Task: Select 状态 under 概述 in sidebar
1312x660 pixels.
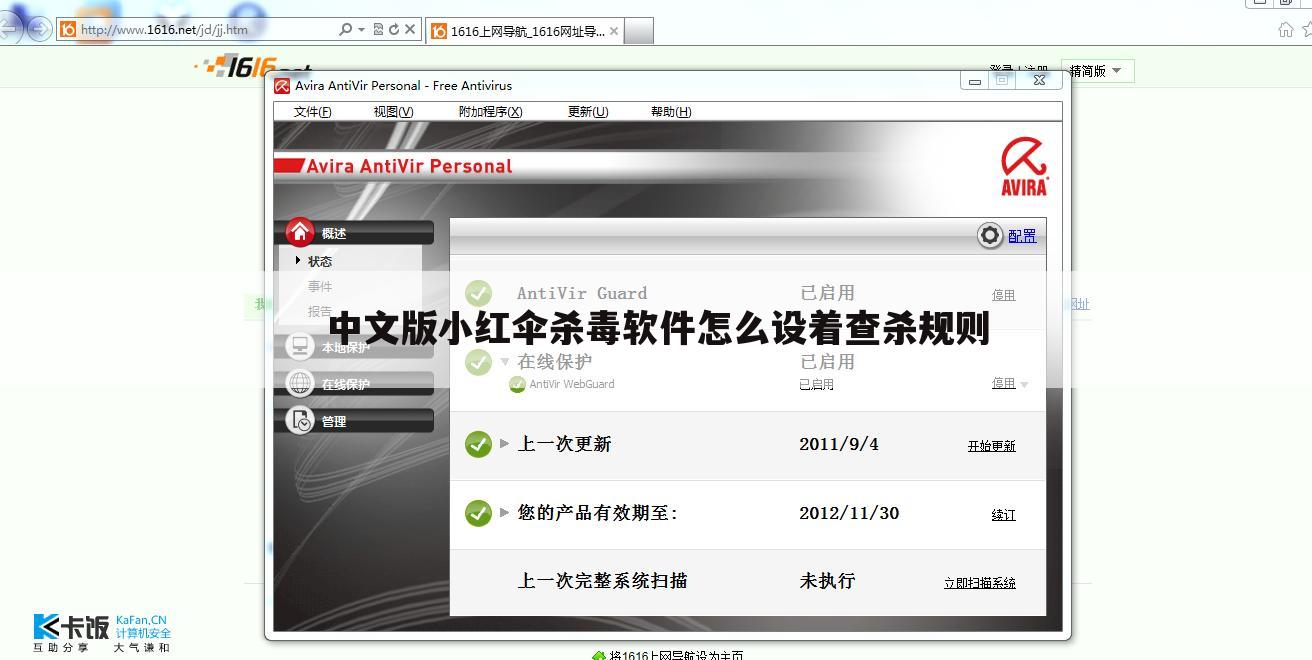Action: tap(320, 261)
